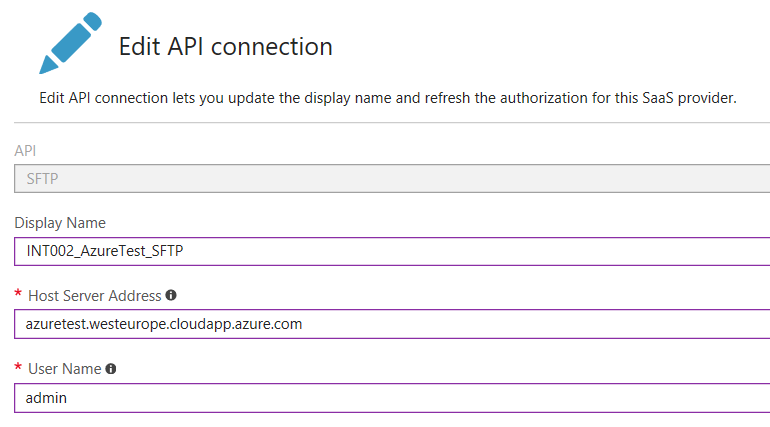Screen dimensions: 770x427
Task: Click the red asterisk beside Host Server Address
Action: [18, 294]
